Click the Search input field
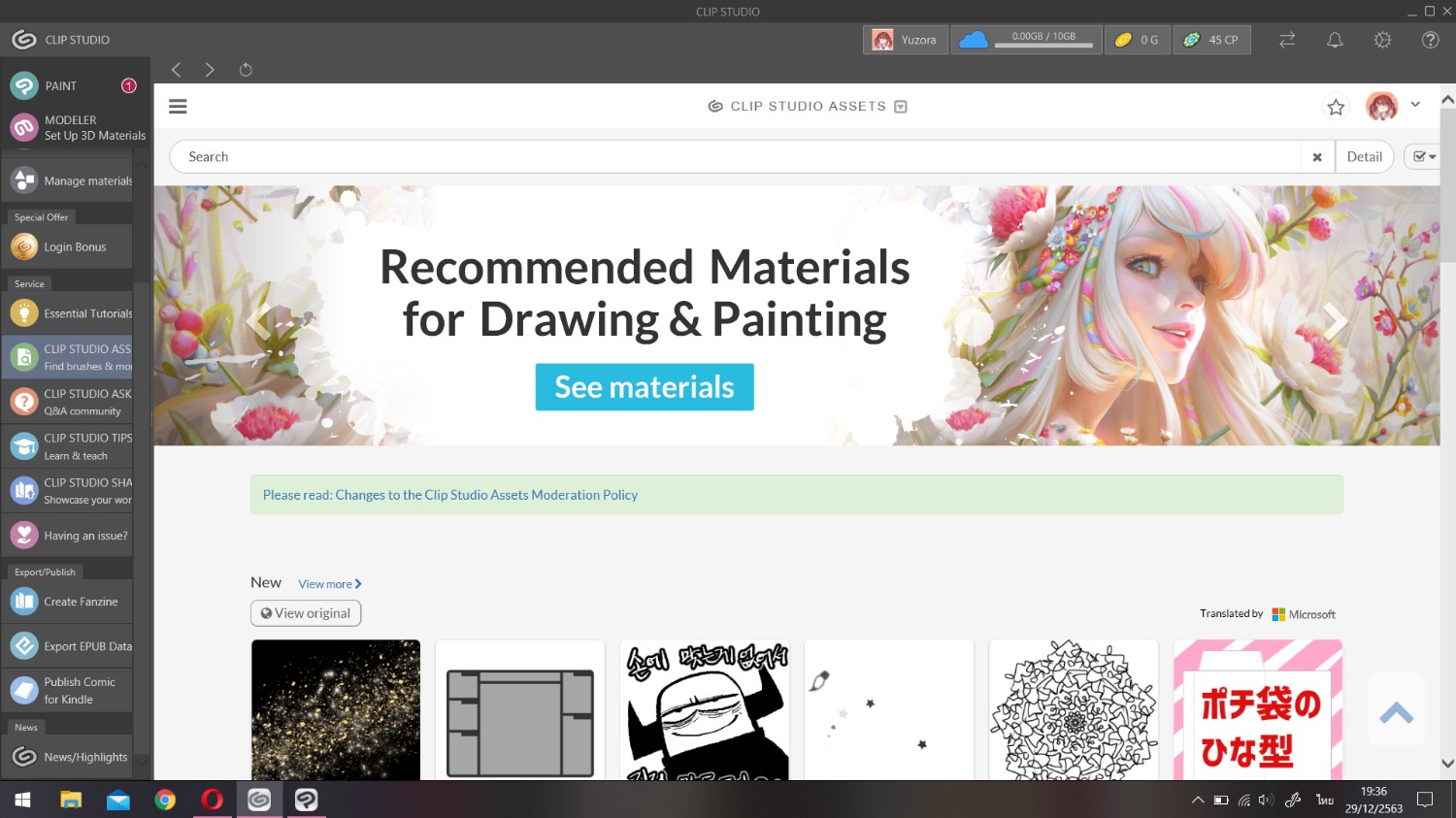The image size is (1456, 818). coord(735,156)
